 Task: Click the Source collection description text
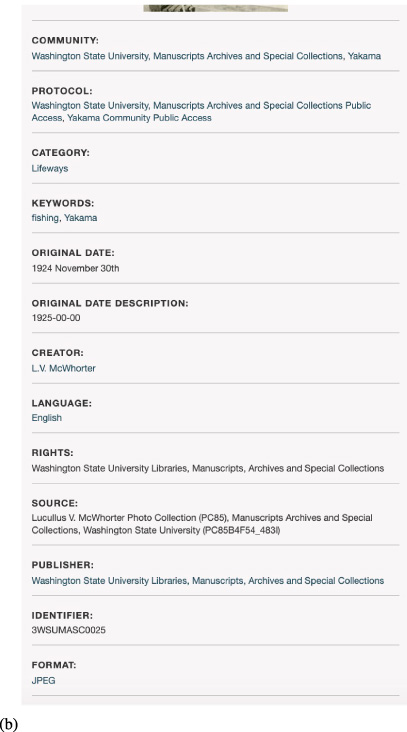pyautogui.click(x=202, y=524)
